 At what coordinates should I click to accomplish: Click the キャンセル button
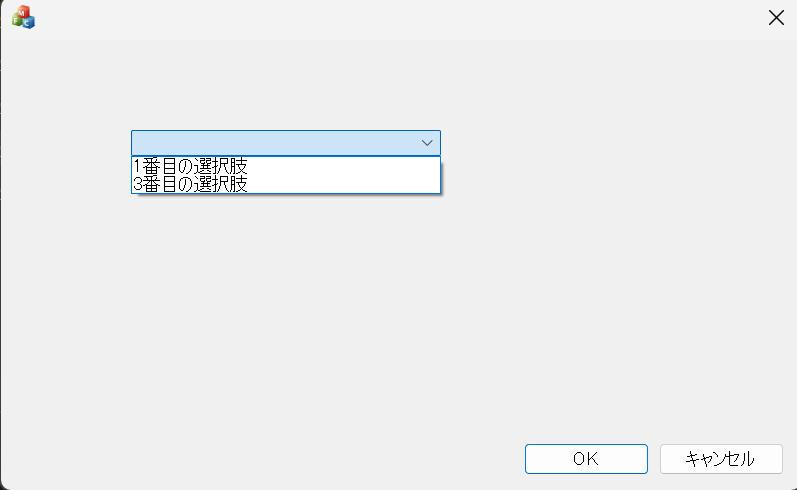click(720, 459)
